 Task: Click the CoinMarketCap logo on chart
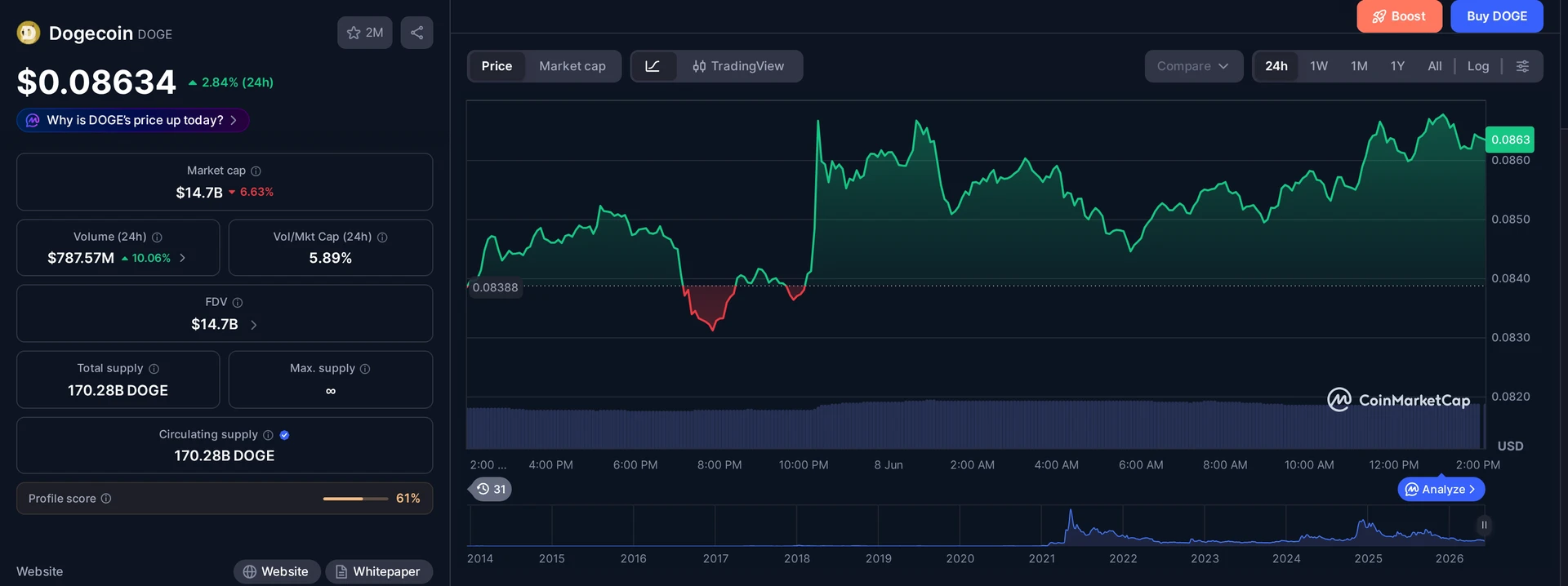(x=1398, y=400)
